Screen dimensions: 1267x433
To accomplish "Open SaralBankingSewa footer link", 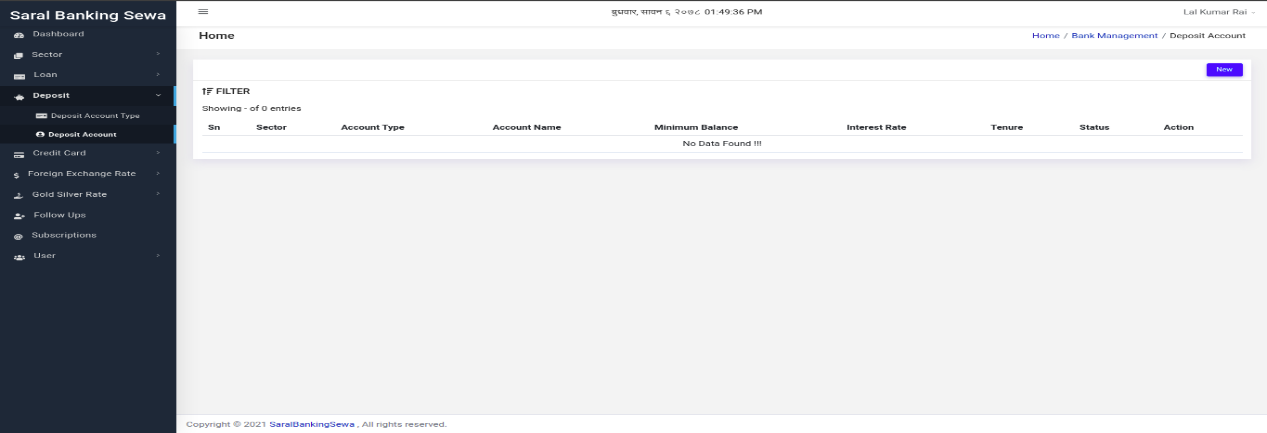I will (x=312, y=424).
